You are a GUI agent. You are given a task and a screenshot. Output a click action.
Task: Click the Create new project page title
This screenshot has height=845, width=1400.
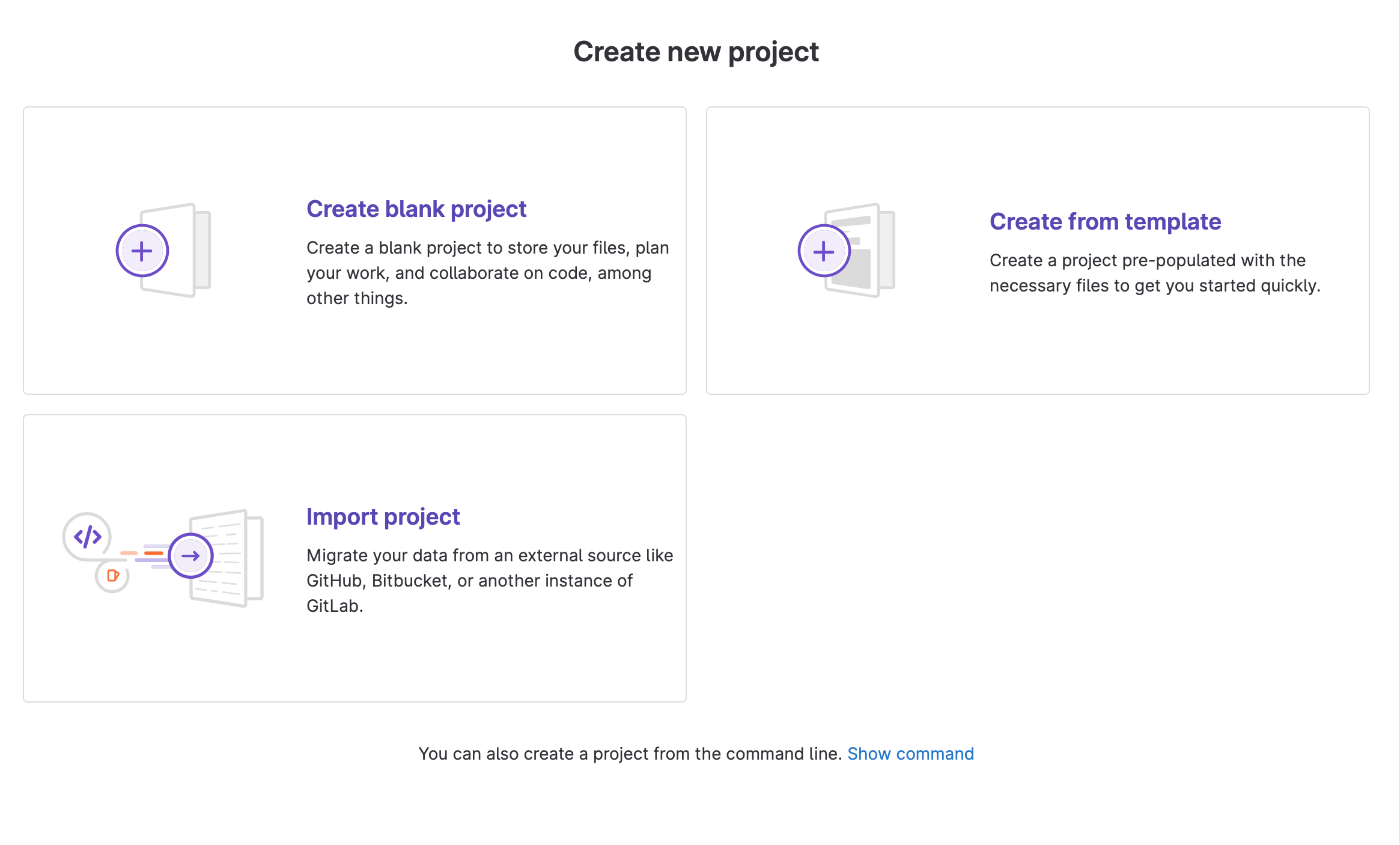[x=696, y=52]
